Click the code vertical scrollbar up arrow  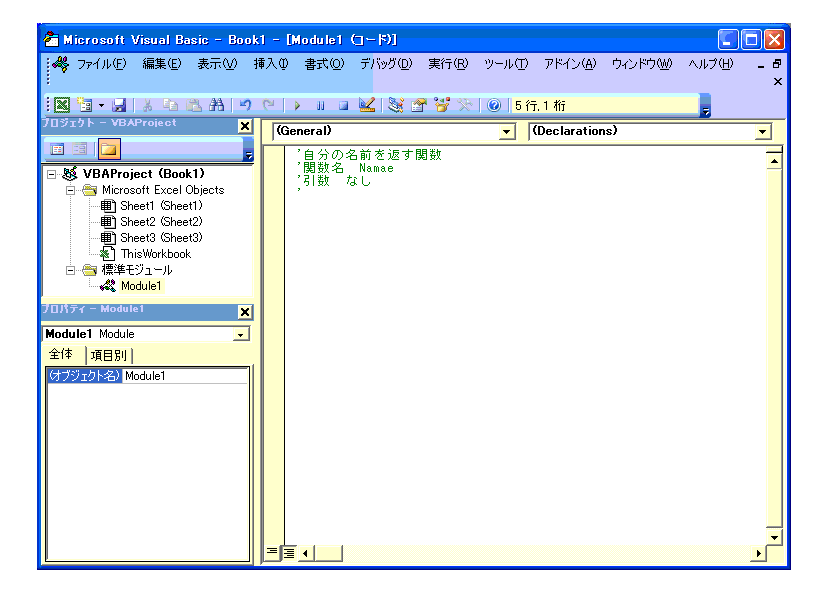[774, 161]
